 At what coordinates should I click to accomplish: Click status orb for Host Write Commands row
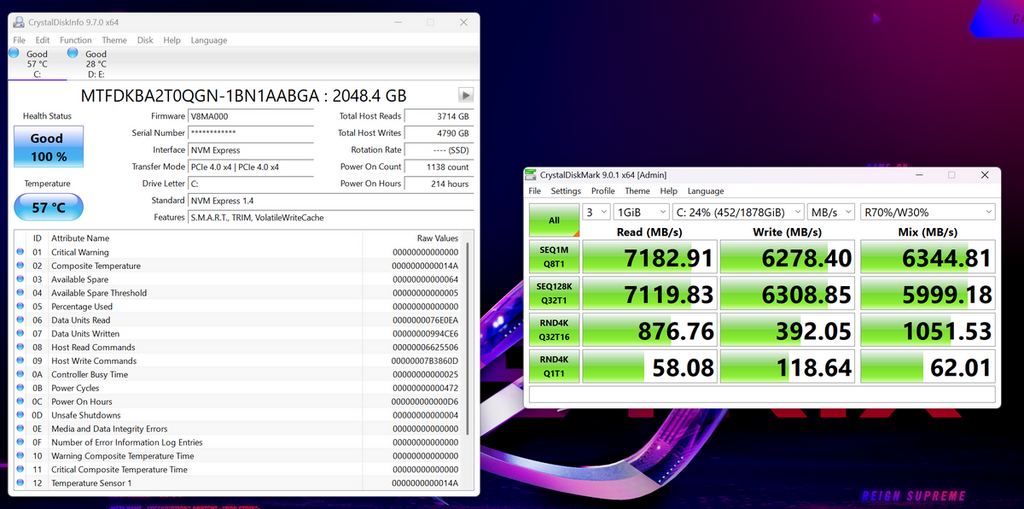click(x=20, y=361)
